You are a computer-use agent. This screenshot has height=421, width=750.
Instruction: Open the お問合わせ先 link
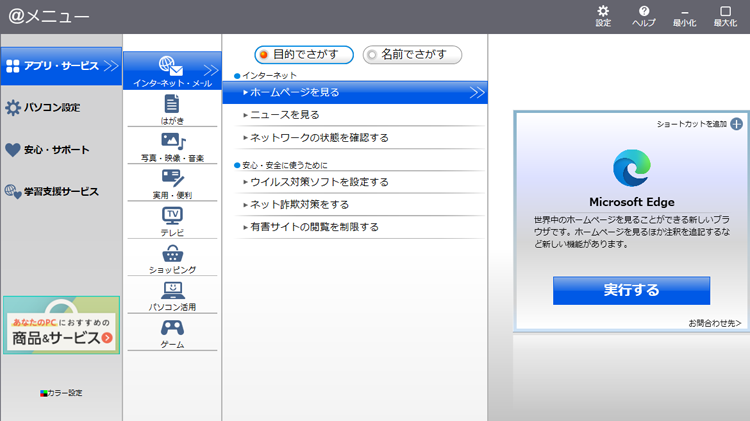click(x=715, y=323)
